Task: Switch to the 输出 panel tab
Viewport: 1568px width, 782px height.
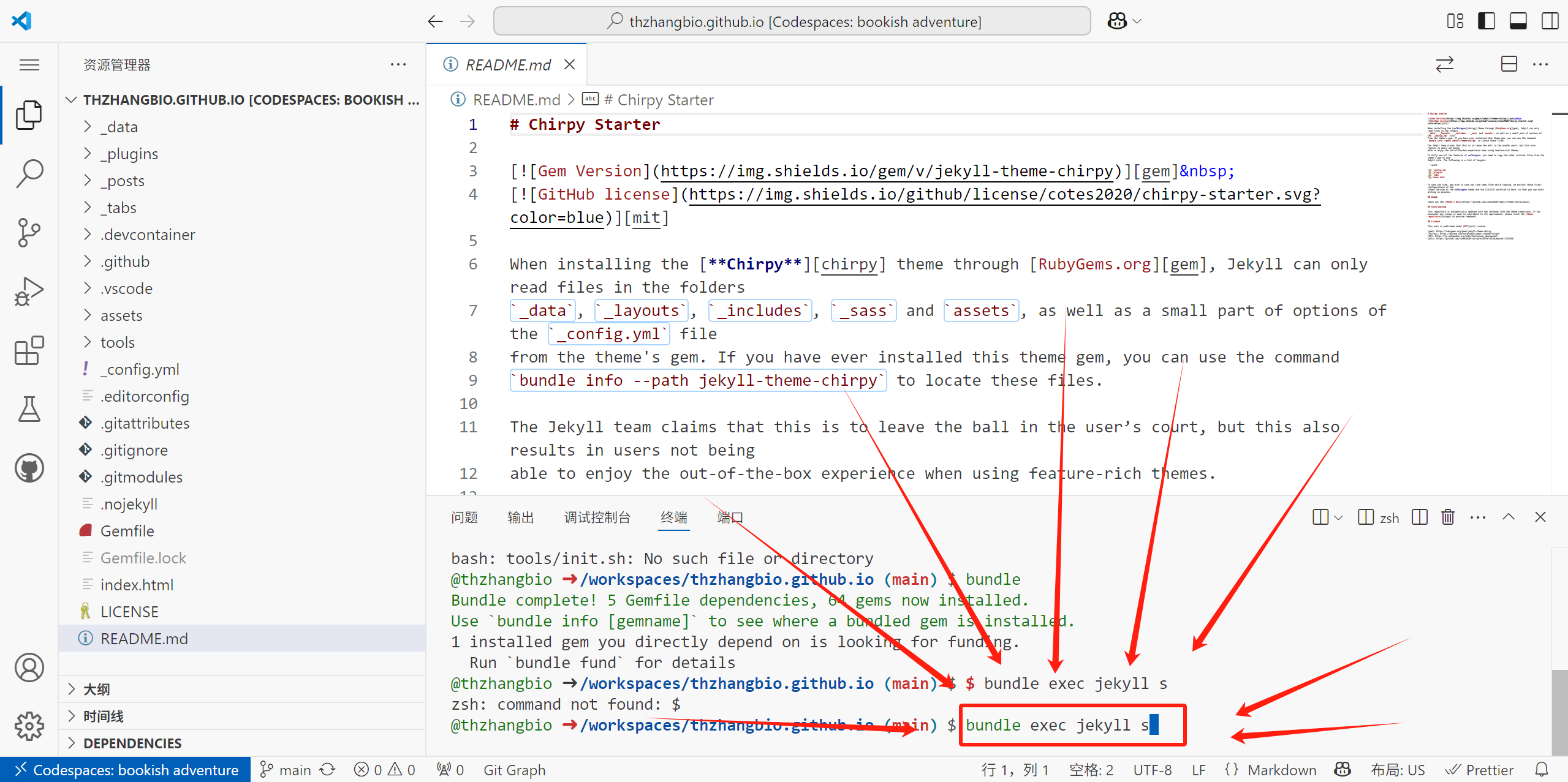Action: (x=520, y=517)
